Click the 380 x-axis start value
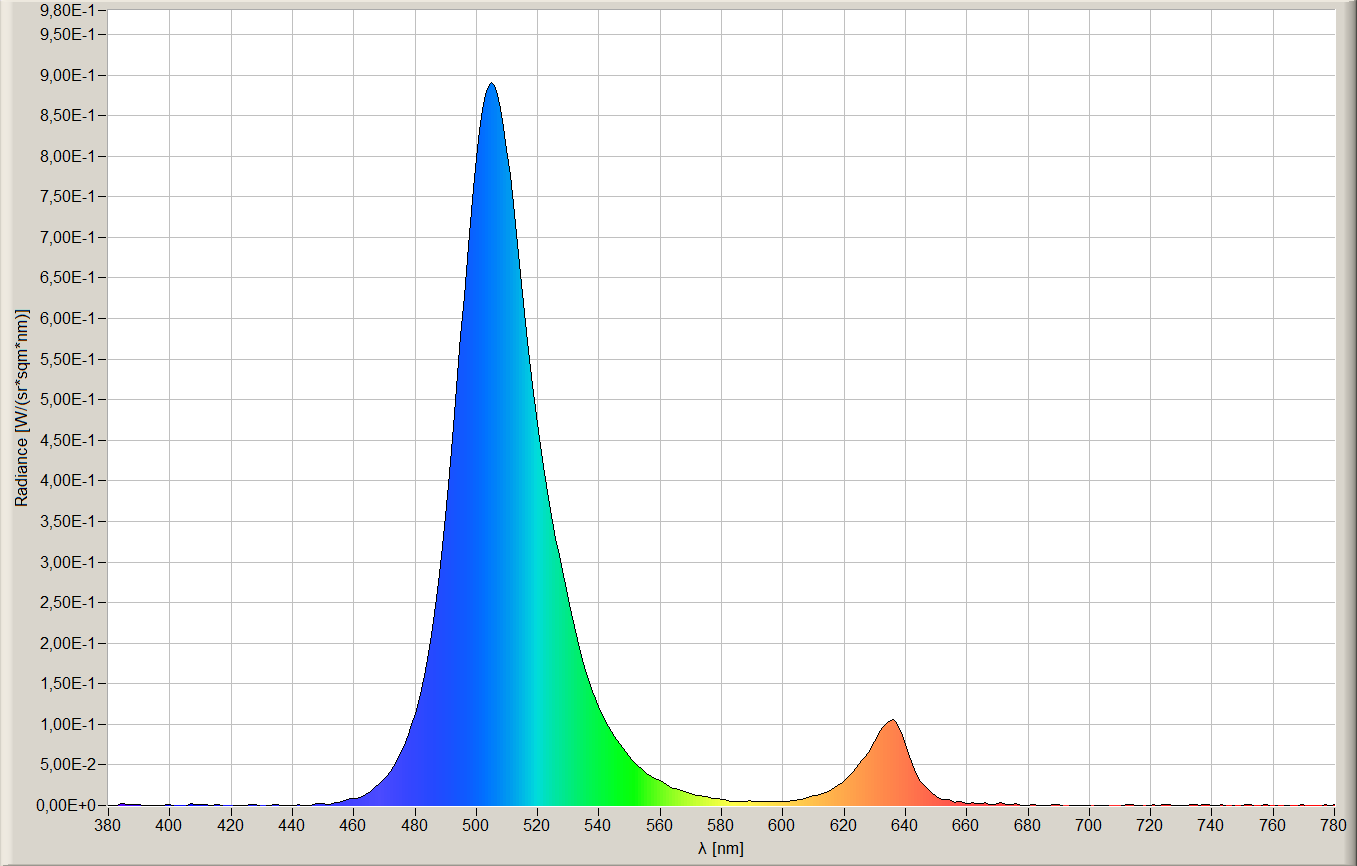This screenshot has width=1357, height=866. click(x=108, y=824)
